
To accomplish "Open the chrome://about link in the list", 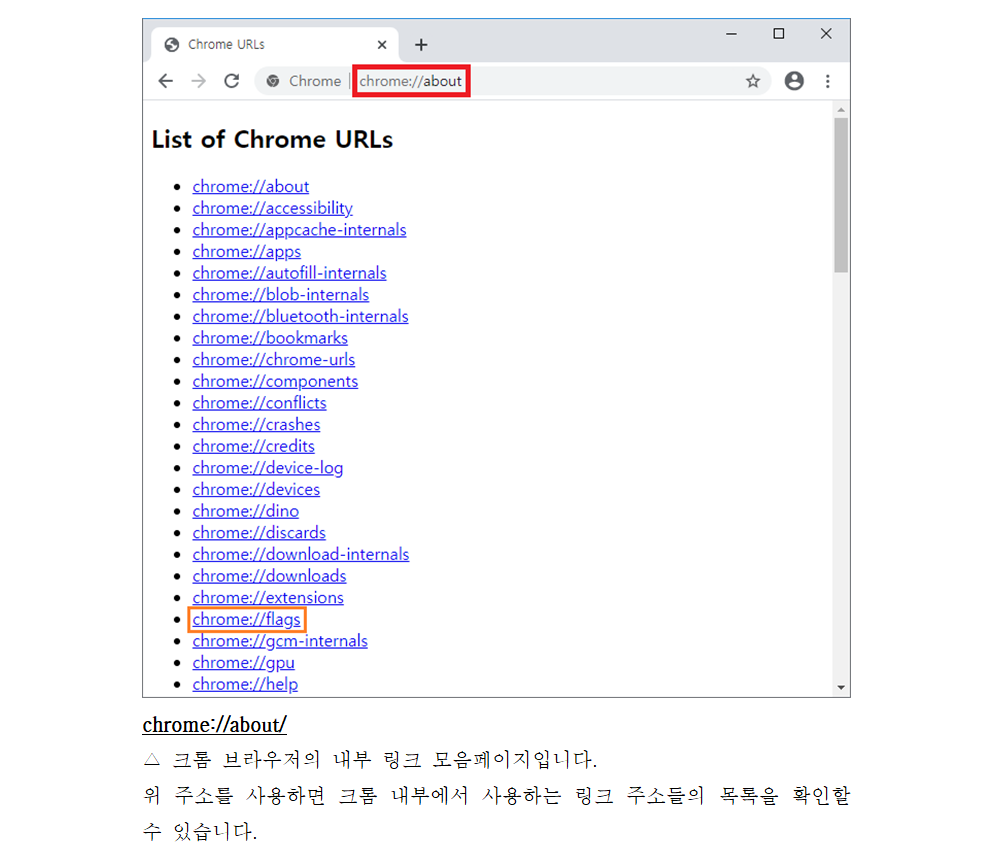I will (x=251, y=187).
